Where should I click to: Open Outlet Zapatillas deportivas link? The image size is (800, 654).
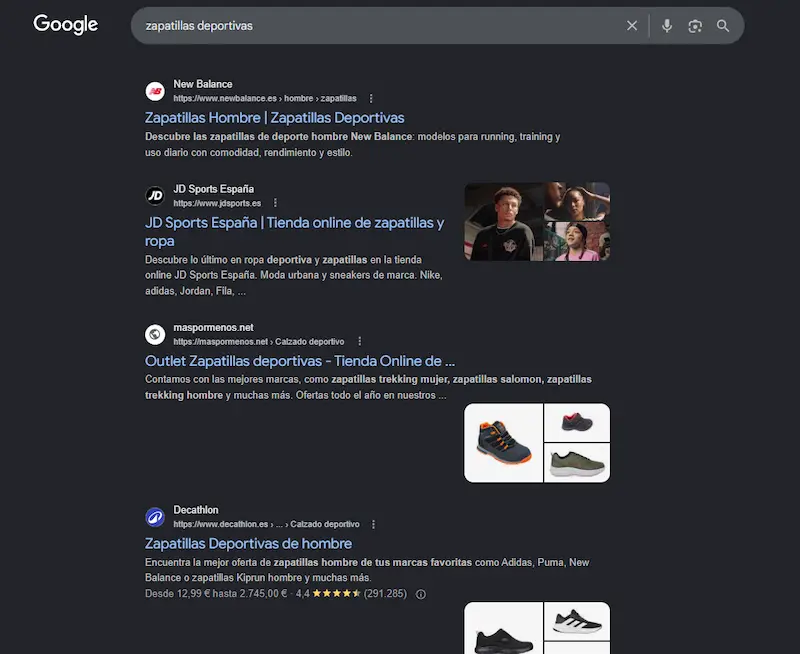299,361
